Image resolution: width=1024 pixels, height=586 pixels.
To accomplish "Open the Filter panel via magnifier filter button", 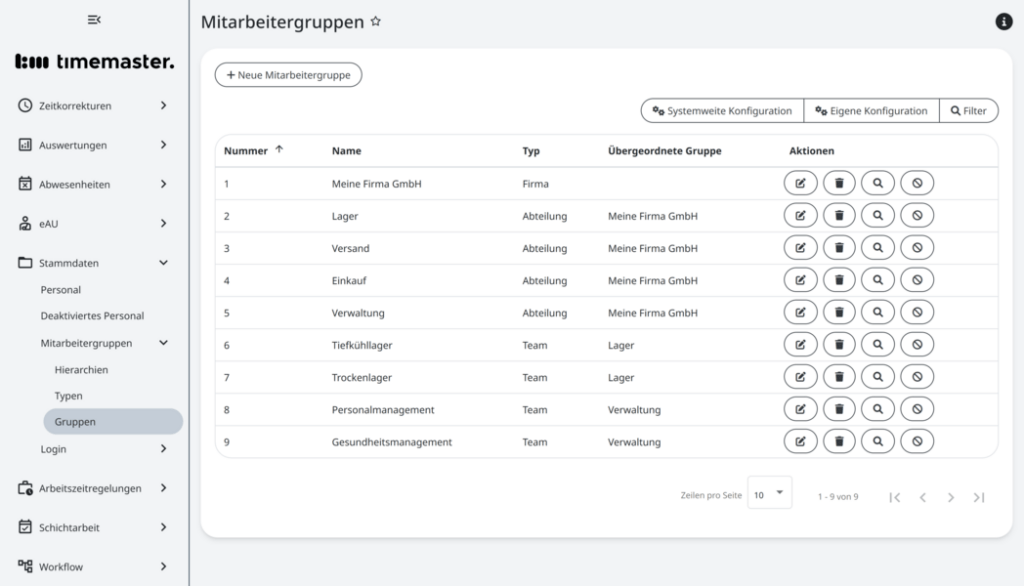I will coord(968,110).
